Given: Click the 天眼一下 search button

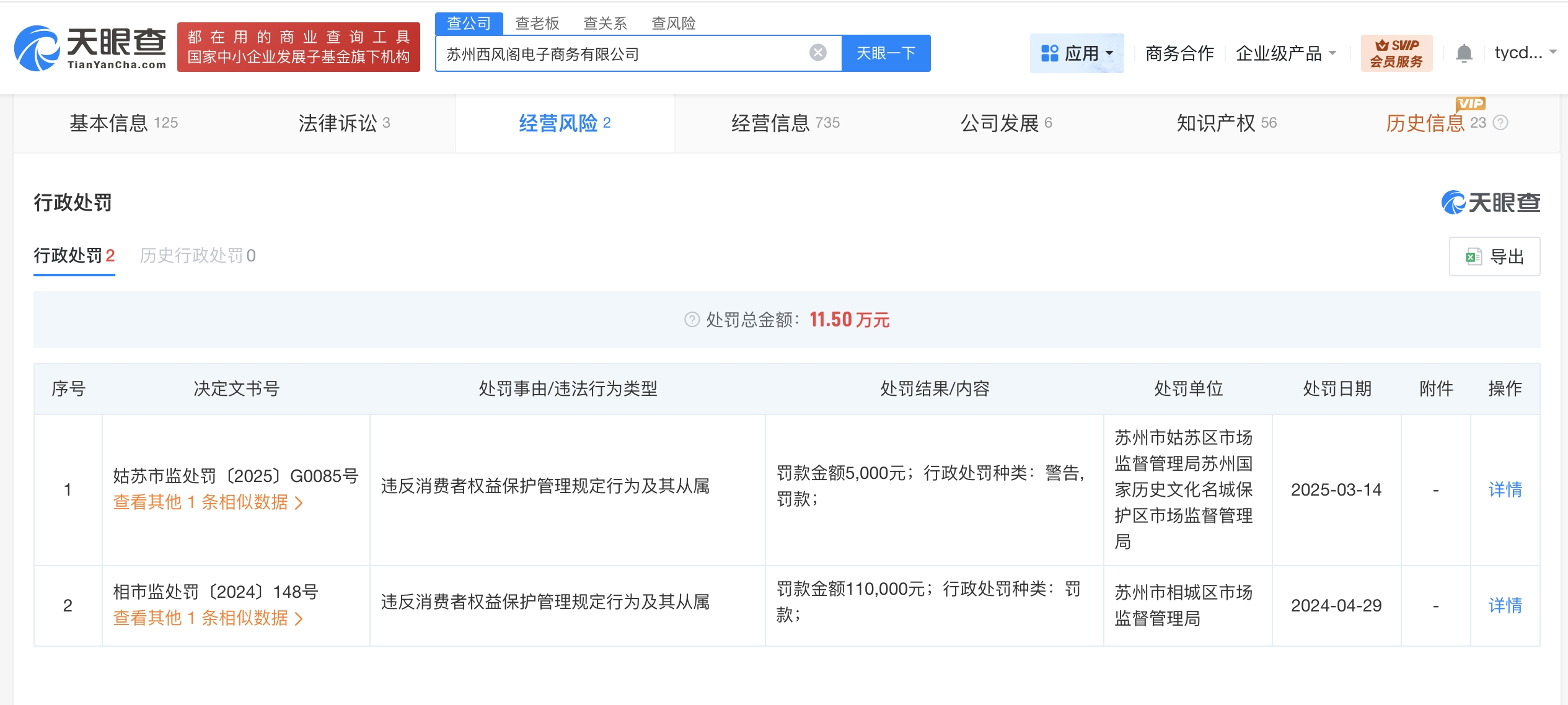Looking at the screenshot, I should tap(886, 53).
